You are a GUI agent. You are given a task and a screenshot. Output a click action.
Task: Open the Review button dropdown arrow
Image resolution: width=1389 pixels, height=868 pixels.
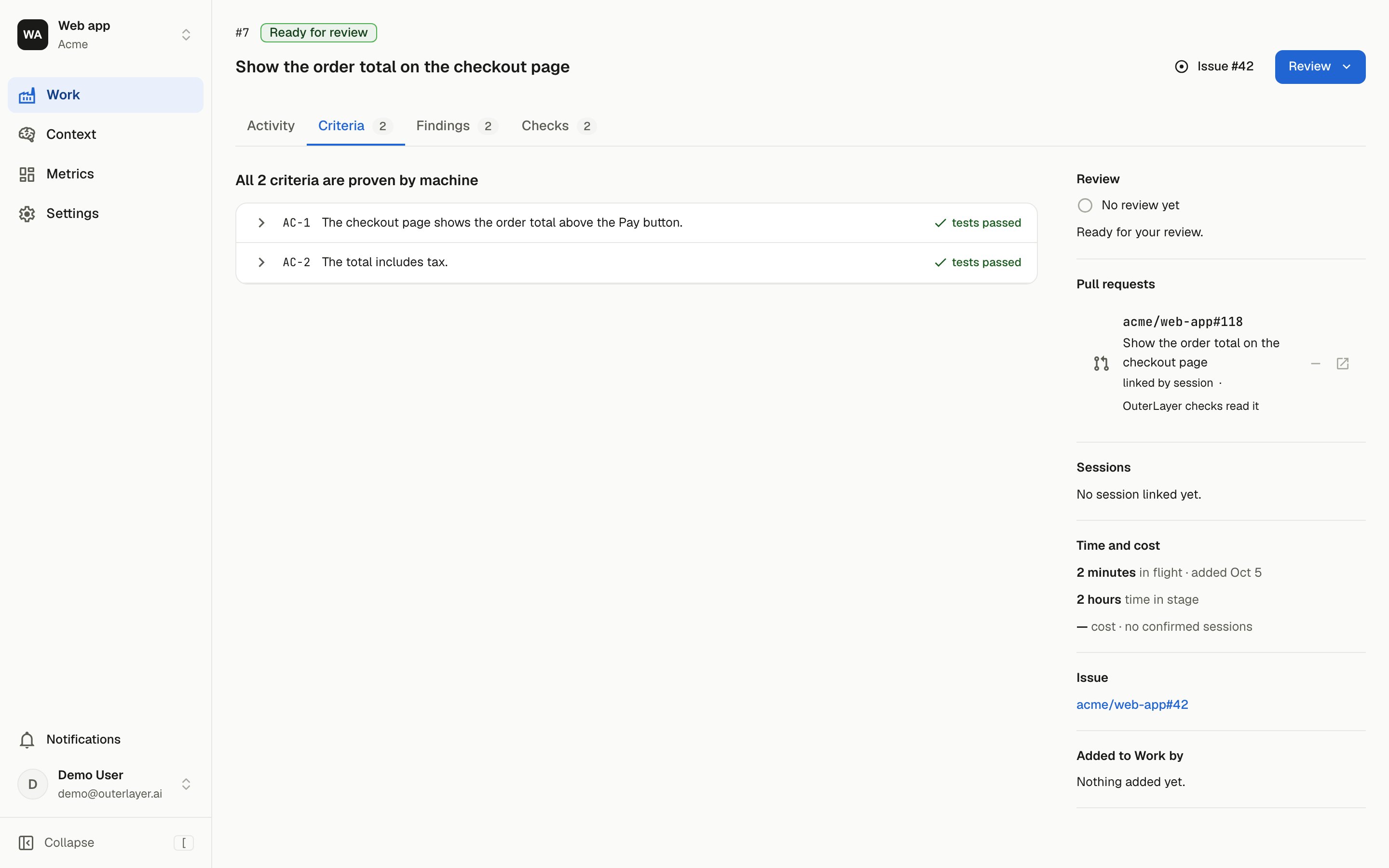[1347, 67]
